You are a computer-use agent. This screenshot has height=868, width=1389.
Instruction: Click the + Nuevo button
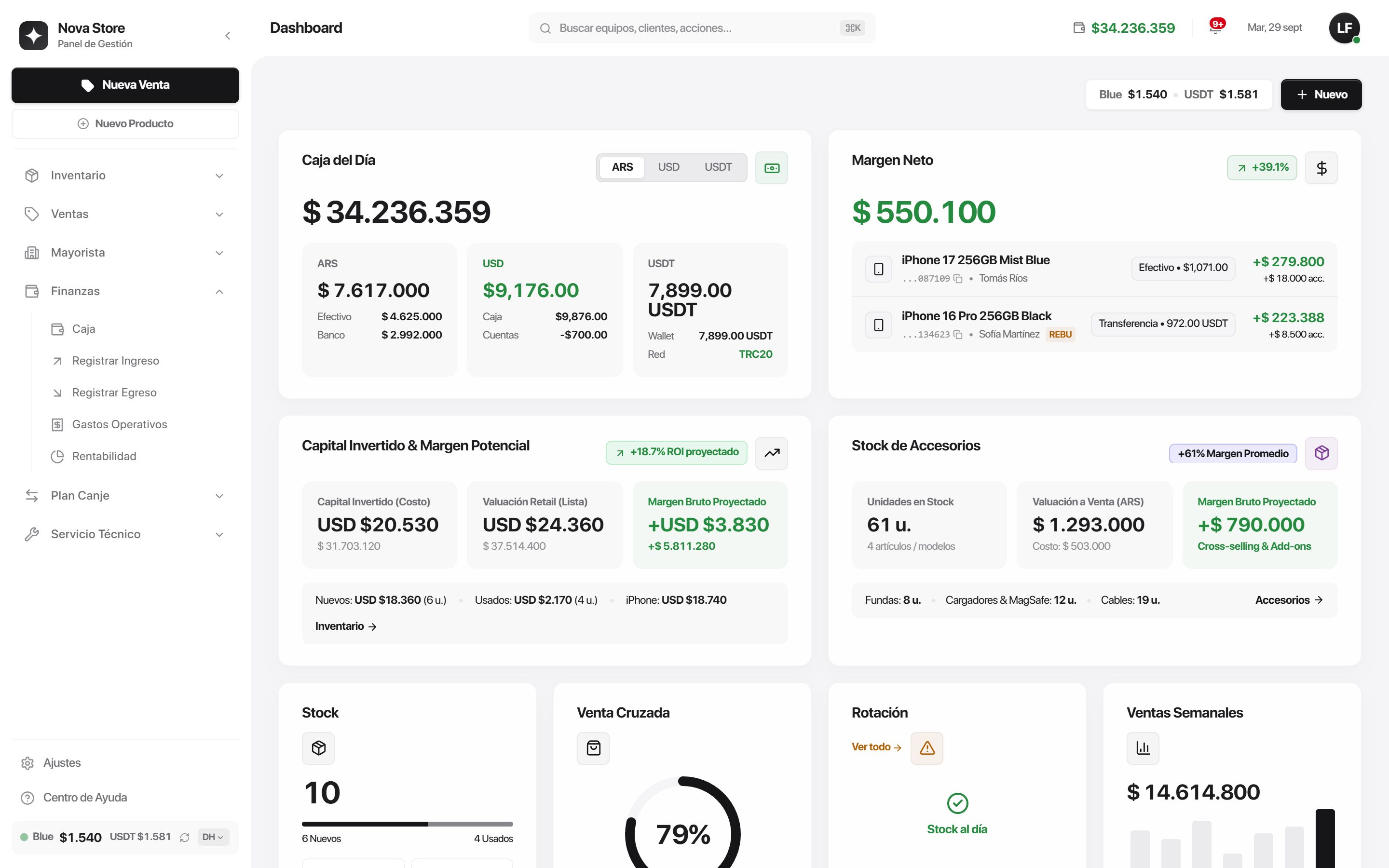point(1321,94)
